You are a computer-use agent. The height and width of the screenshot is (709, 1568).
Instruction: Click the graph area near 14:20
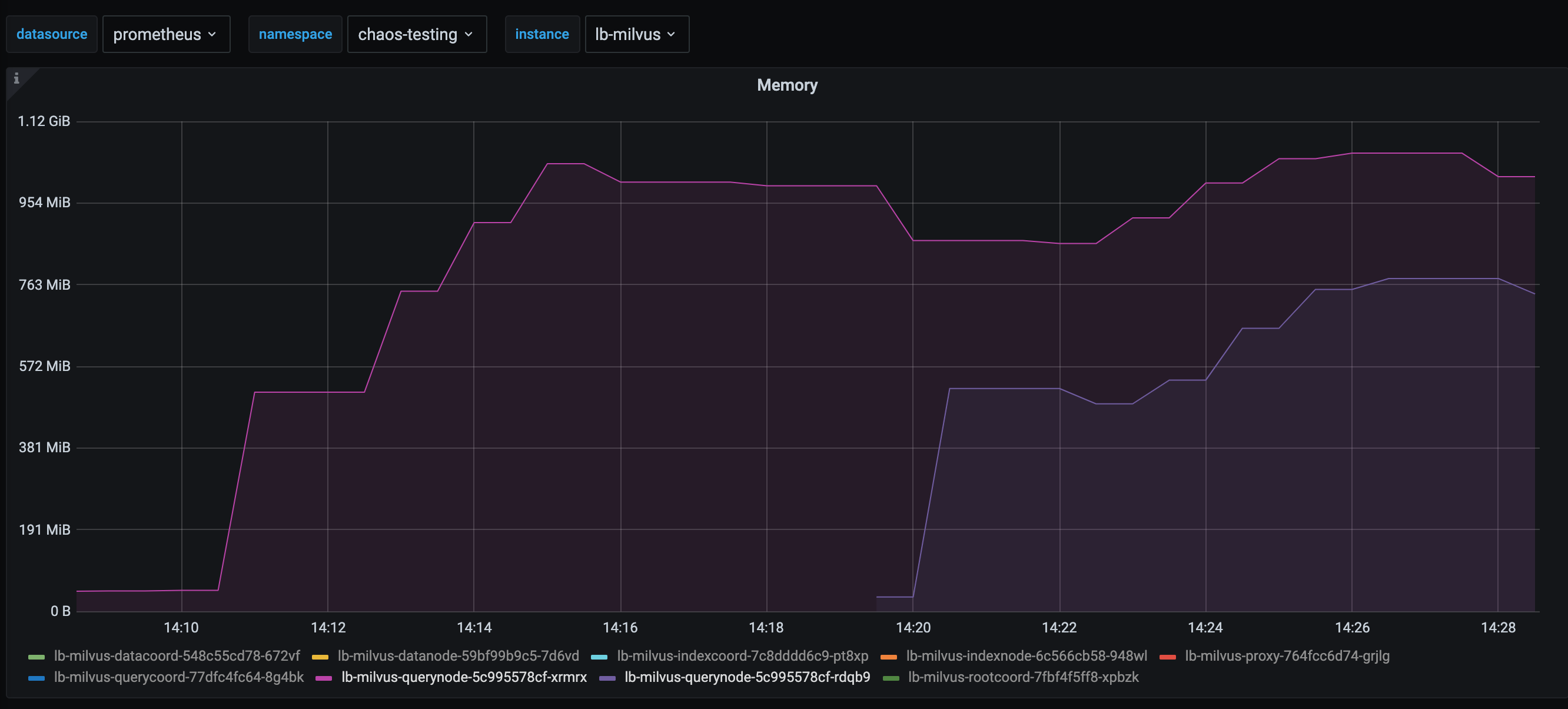click(913, 366)
